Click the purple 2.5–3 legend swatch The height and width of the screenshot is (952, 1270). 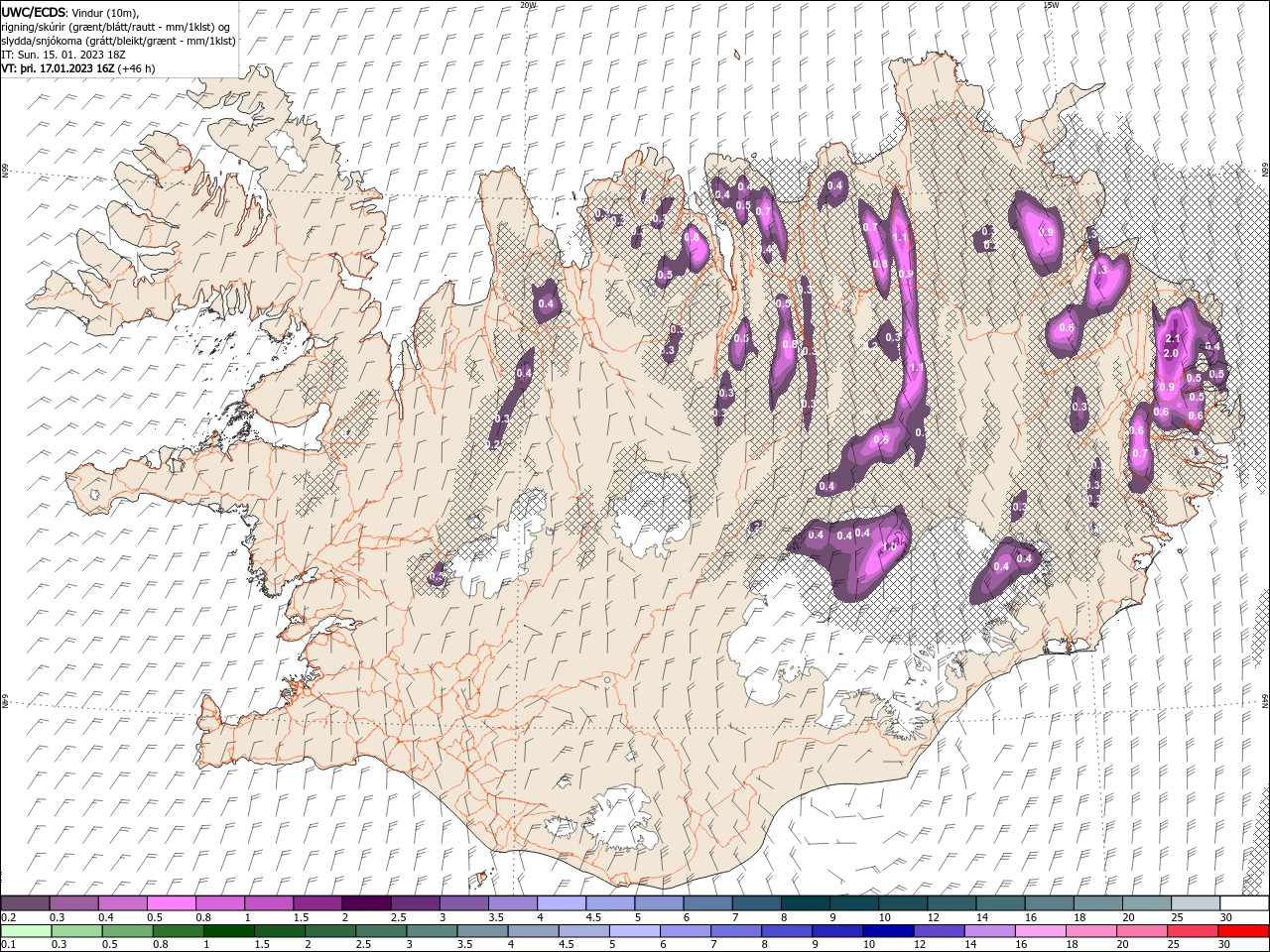(415, 903)
